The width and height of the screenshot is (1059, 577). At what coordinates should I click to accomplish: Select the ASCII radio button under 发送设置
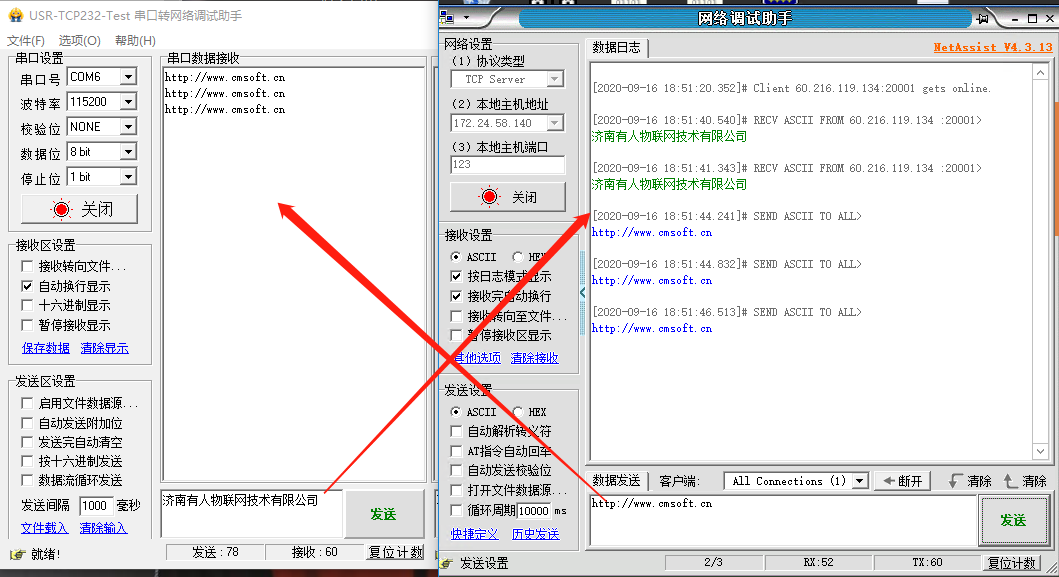(456, 412)
